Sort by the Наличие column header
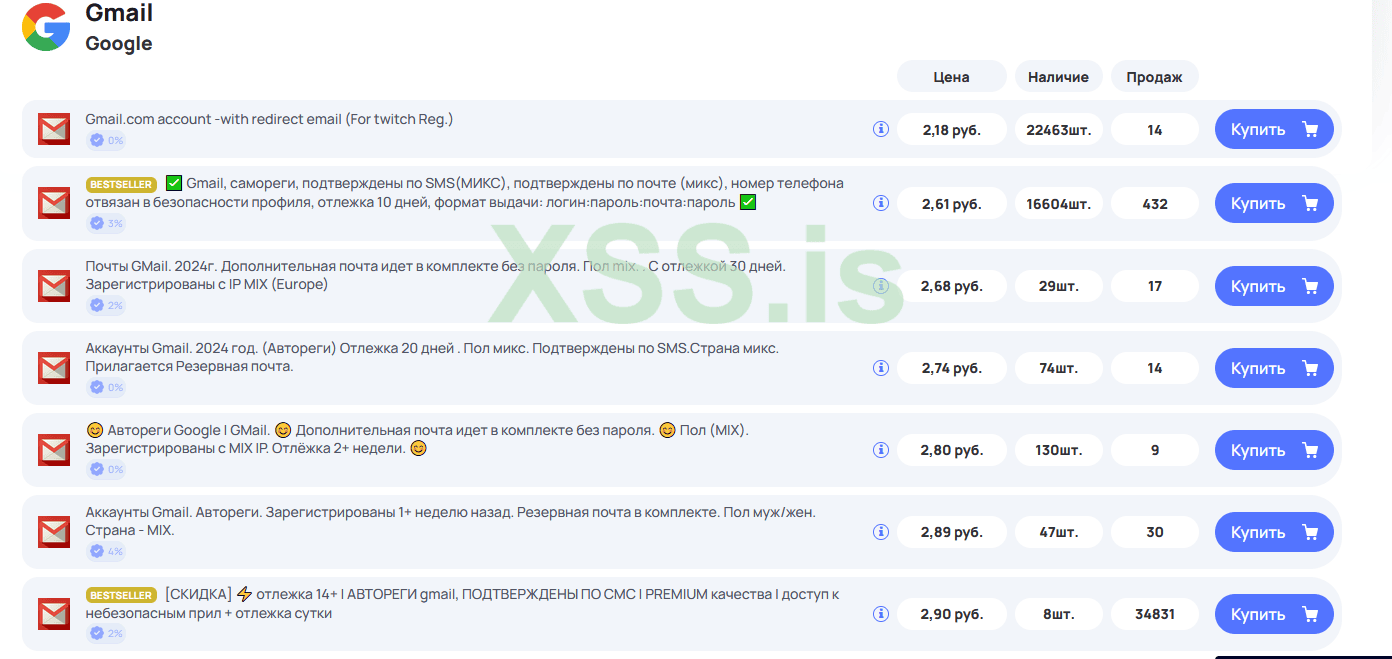 coord(1058,77)
